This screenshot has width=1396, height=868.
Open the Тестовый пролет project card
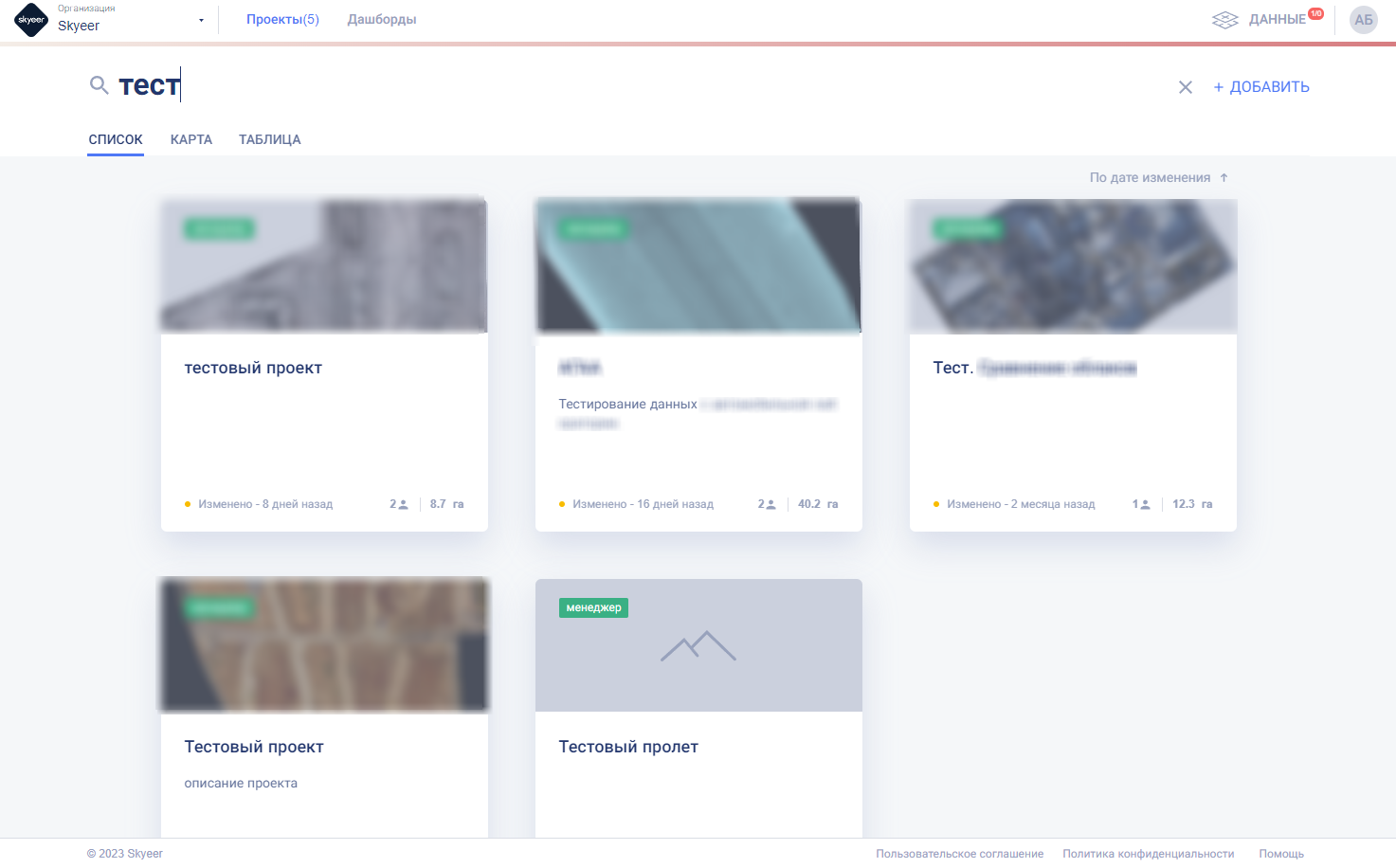[x=628, y=747]
